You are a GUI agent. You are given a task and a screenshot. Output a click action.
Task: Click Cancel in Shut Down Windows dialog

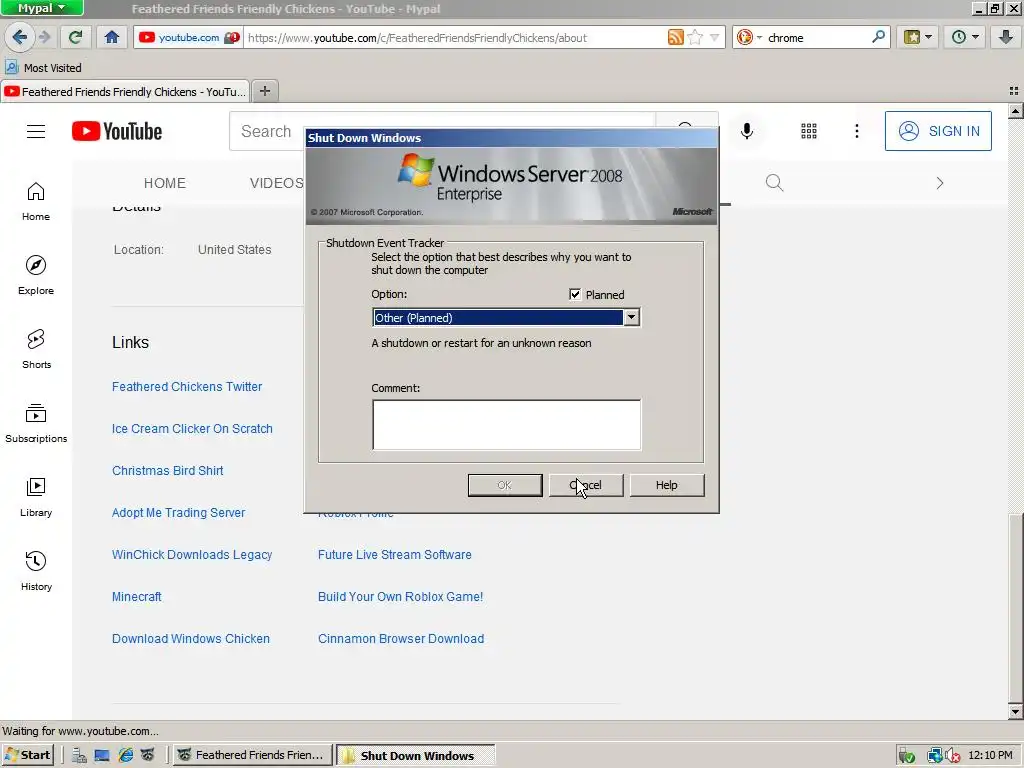point(586,485)
